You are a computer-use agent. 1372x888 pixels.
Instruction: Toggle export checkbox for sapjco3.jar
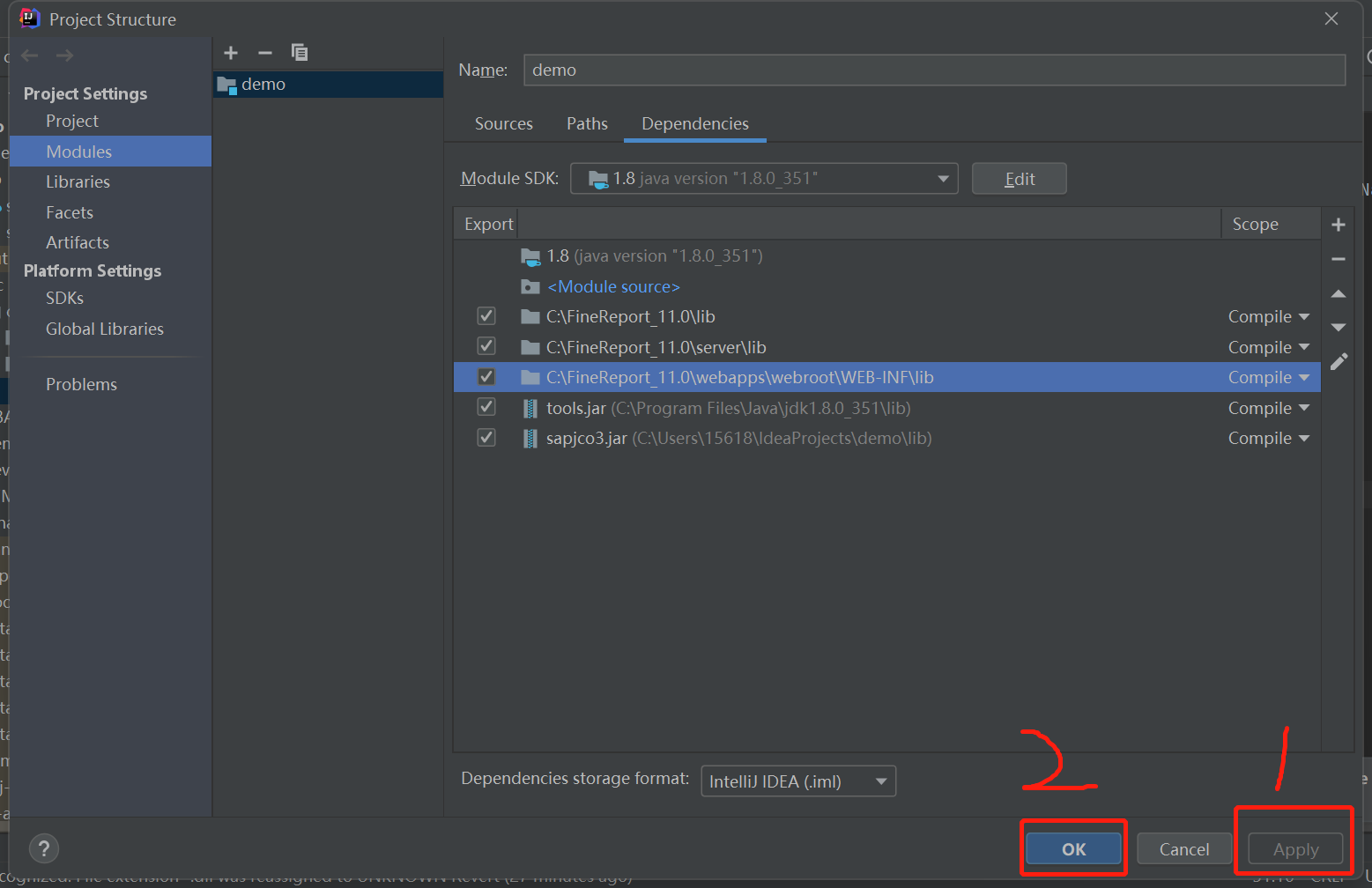[486, 438]
